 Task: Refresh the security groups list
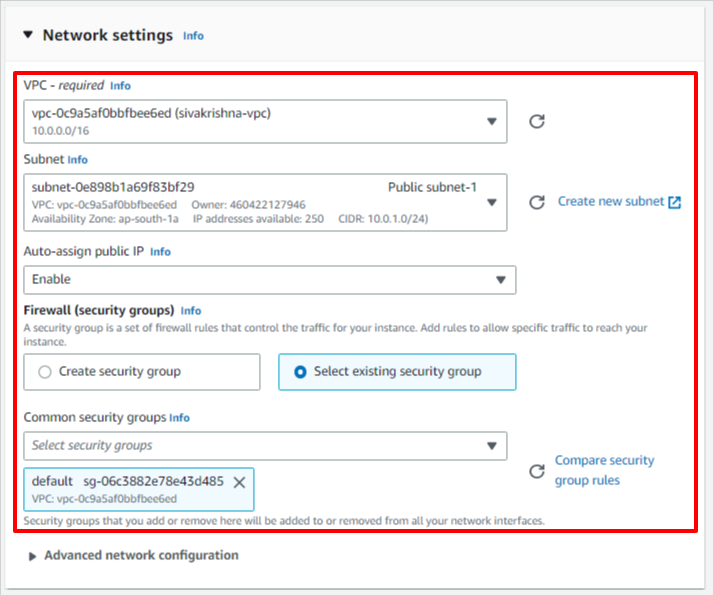(537, 471)
